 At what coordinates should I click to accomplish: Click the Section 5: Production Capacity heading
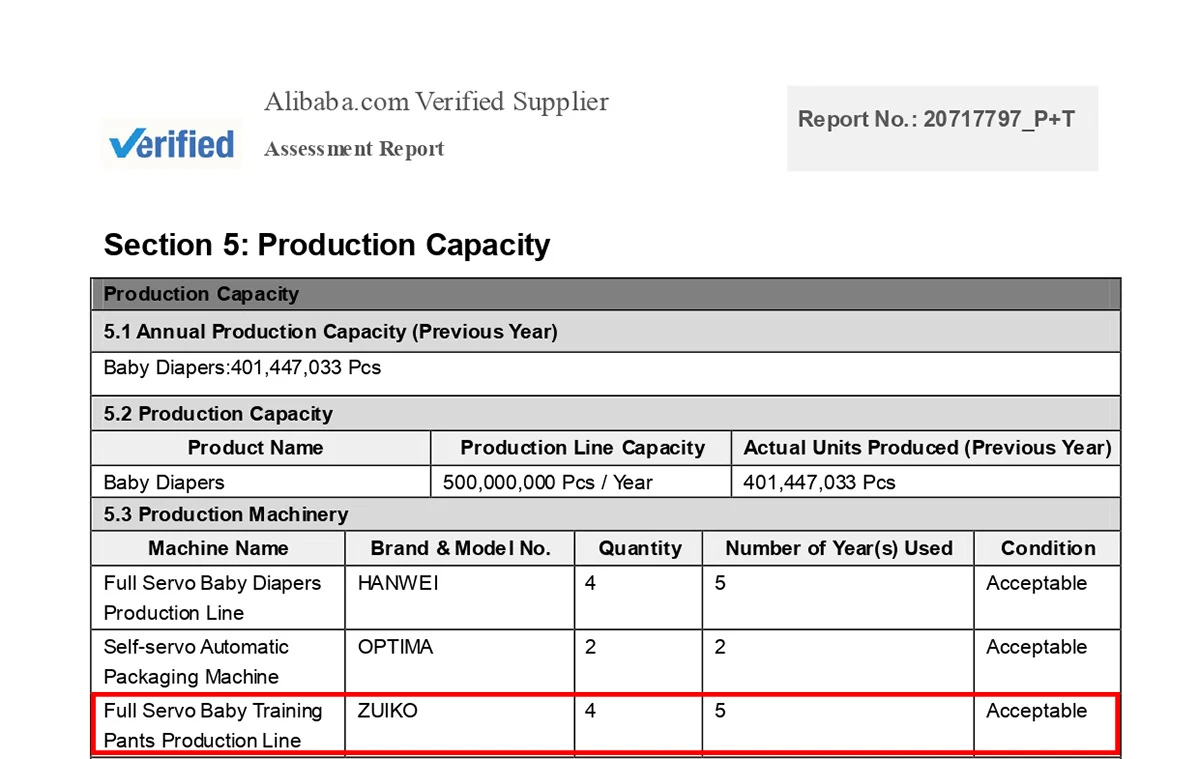[327, 245]
